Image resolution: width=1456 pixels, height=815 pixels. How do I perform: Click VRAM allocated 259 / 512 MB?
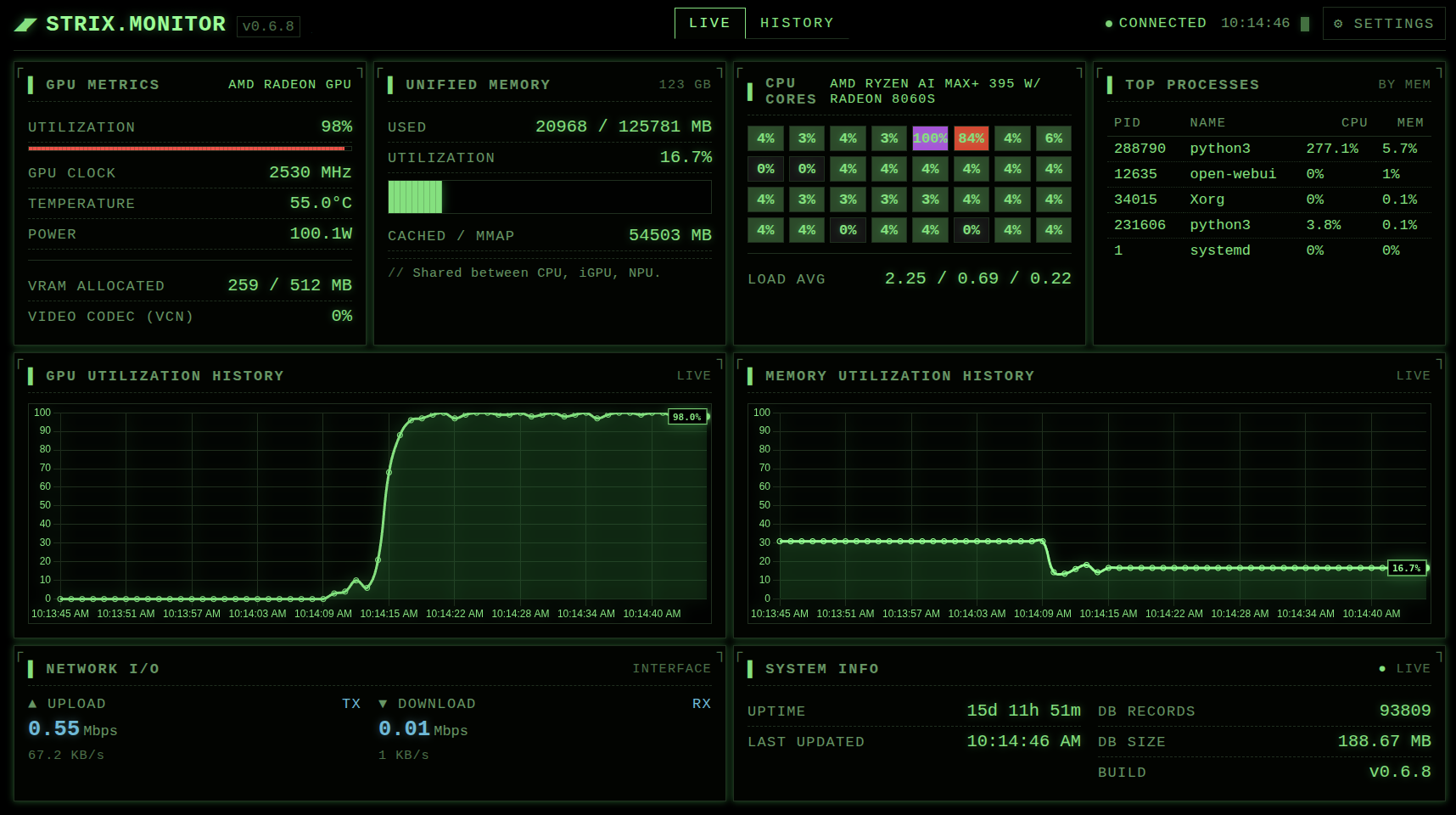coord(290,285)
